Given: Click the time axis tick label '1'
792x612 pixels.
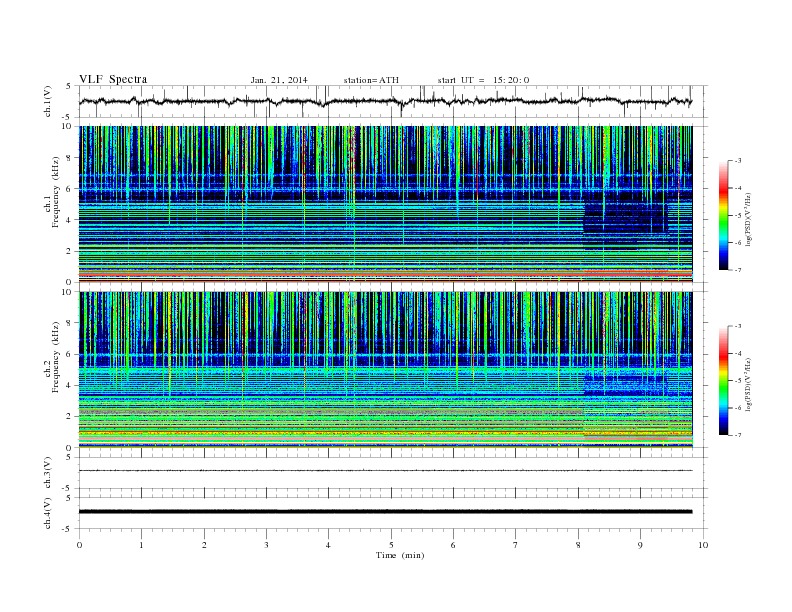Looking at the screenshot, I should [x=141, y=545].
